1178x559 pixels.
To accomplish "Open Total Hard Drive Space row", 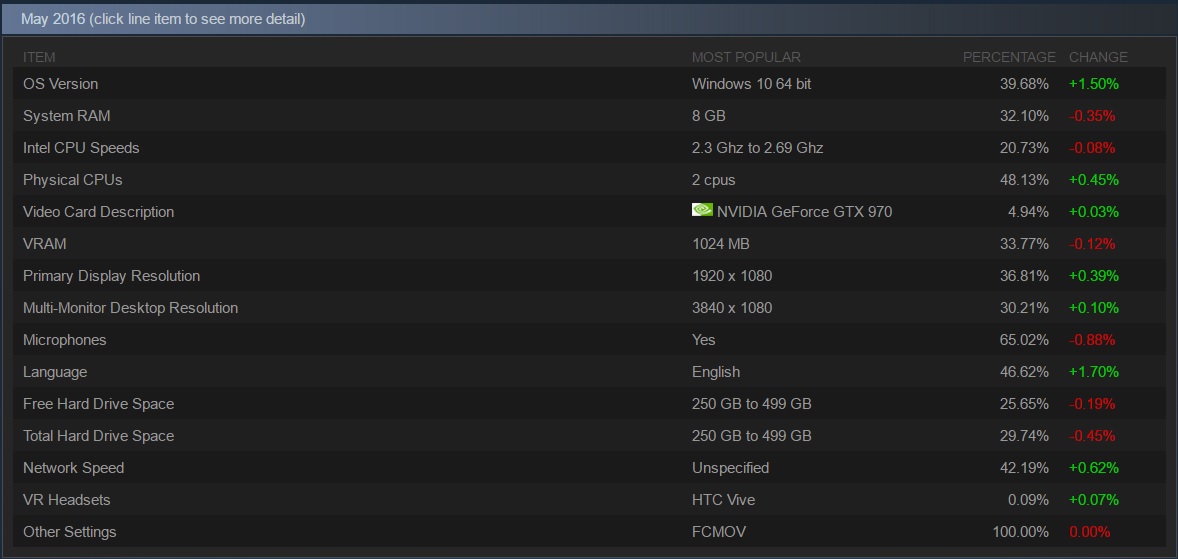I will pyautogui.click(x=98, y=436).
